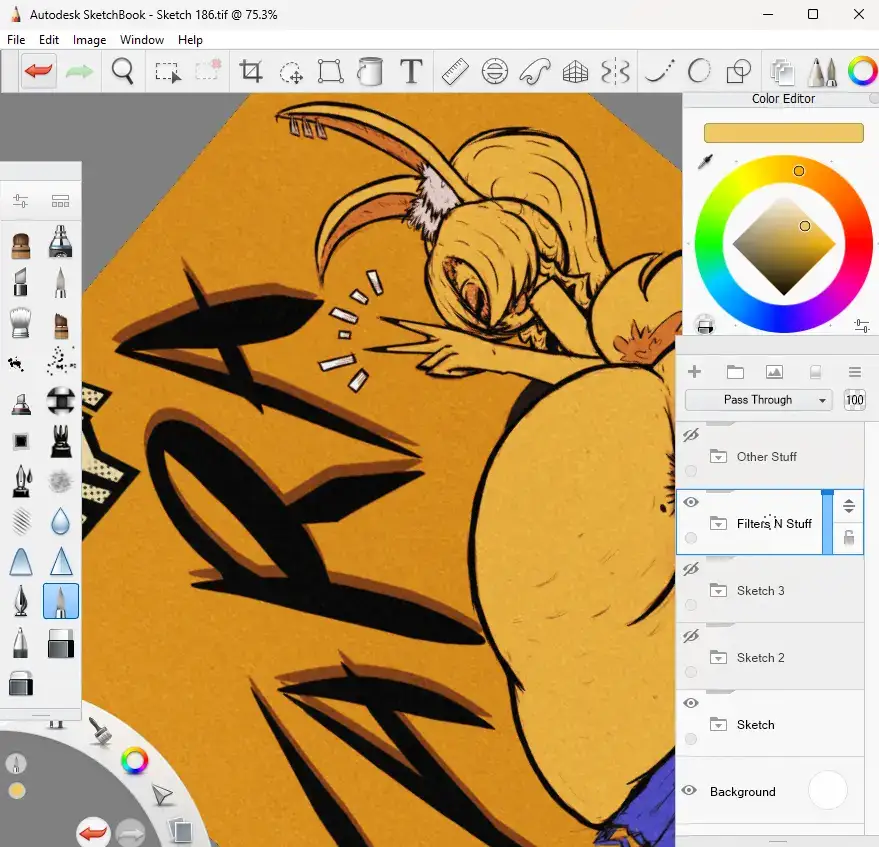Screen dimensions: 879x847
Task: Expand the Other Stuff folder
Action: pos(718,456)
